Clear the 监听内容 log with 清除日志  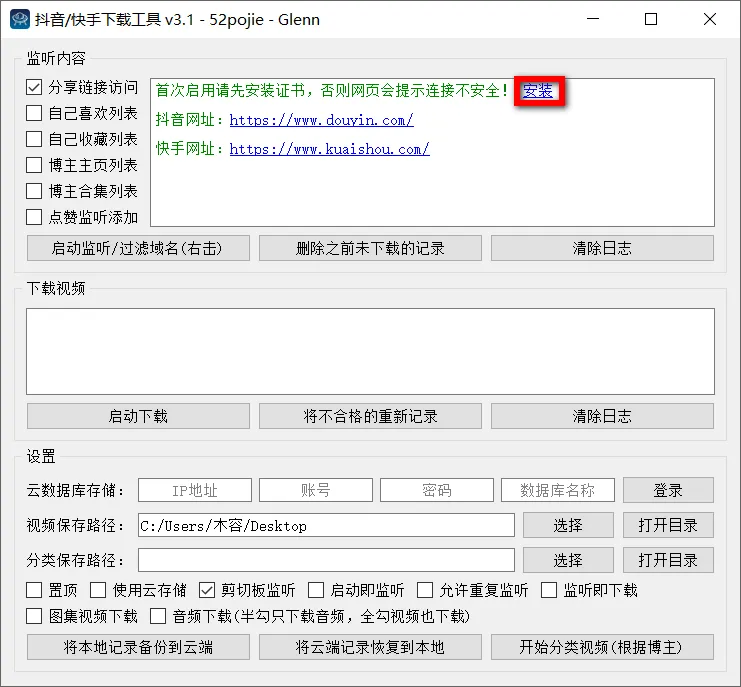[x=602, y=248]
